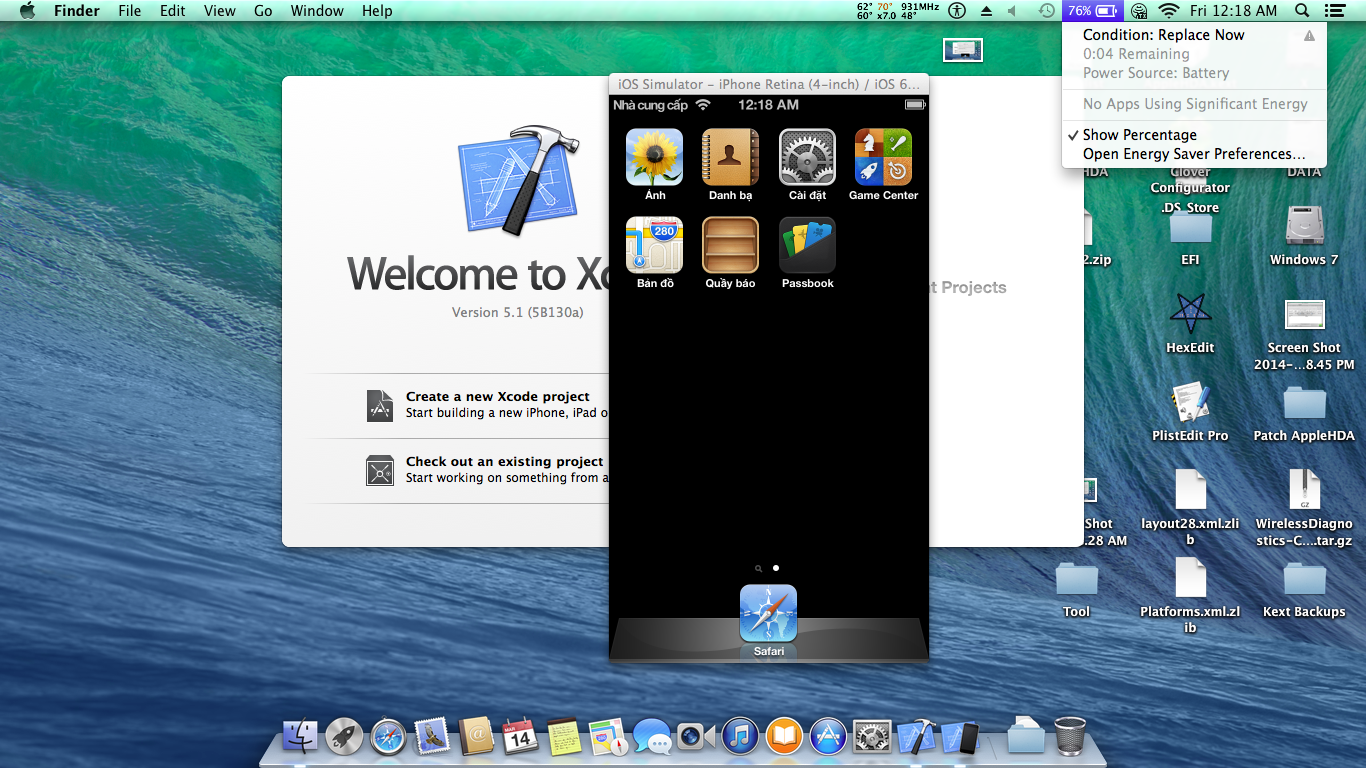Click the eject icon in menu bar
The image size is (1366, 768).
[x=986, y=11]
